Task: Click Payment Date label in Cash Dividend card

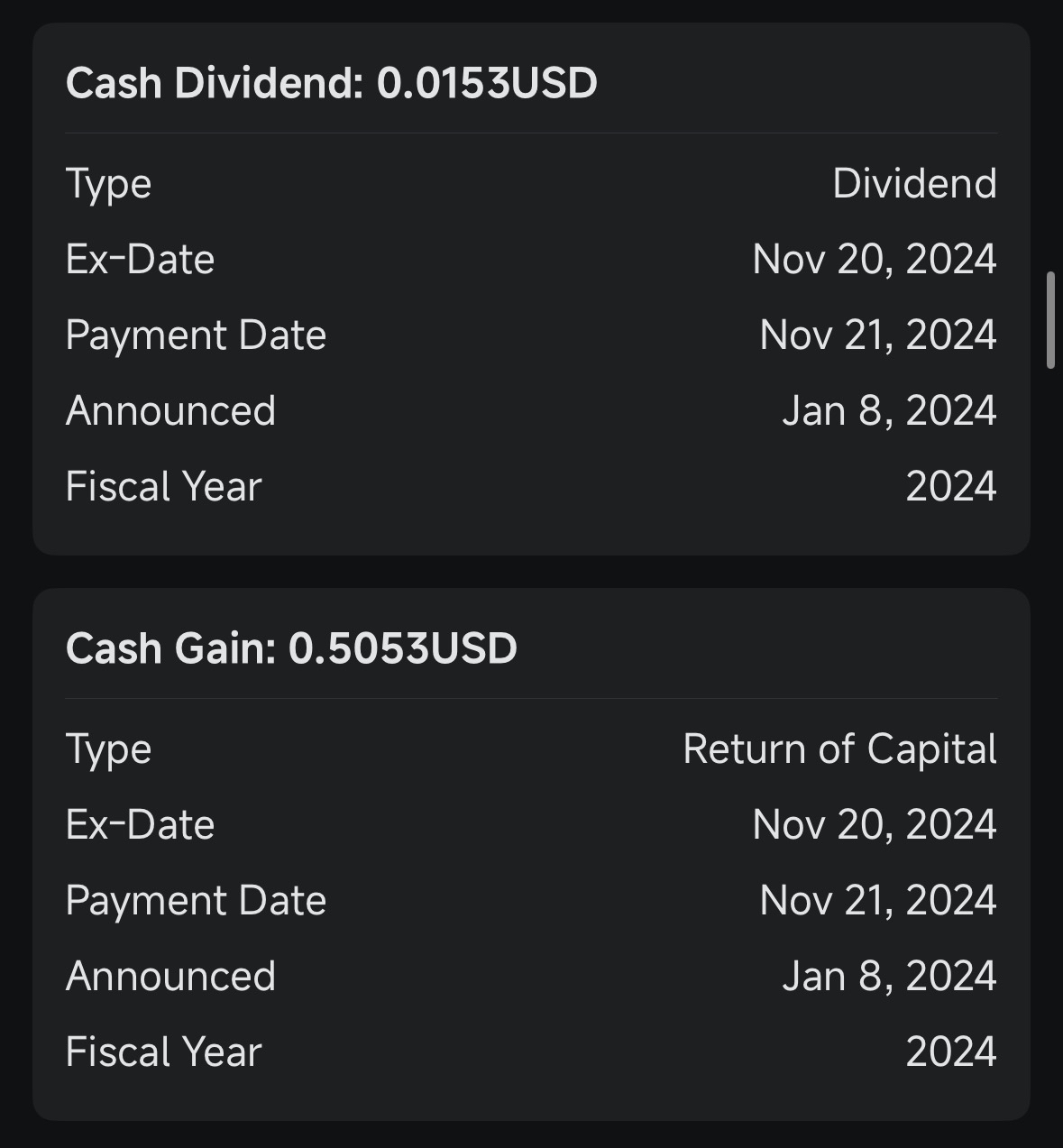Action: pos(196,335)
